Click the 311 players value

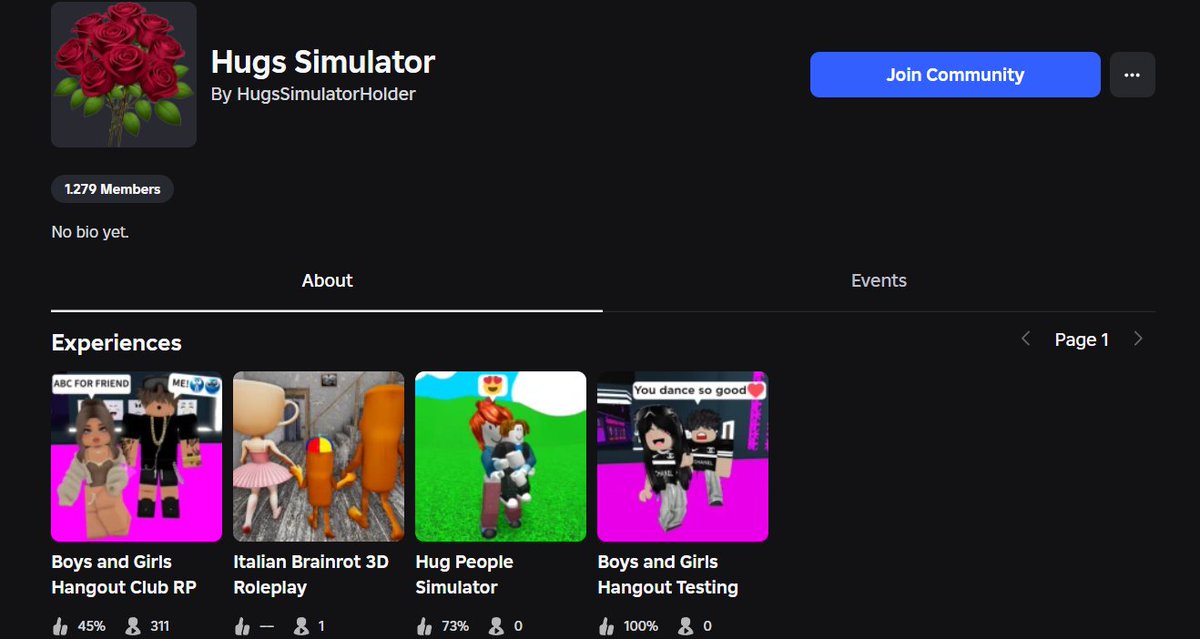pyautogui.click(x=159, y=626)
